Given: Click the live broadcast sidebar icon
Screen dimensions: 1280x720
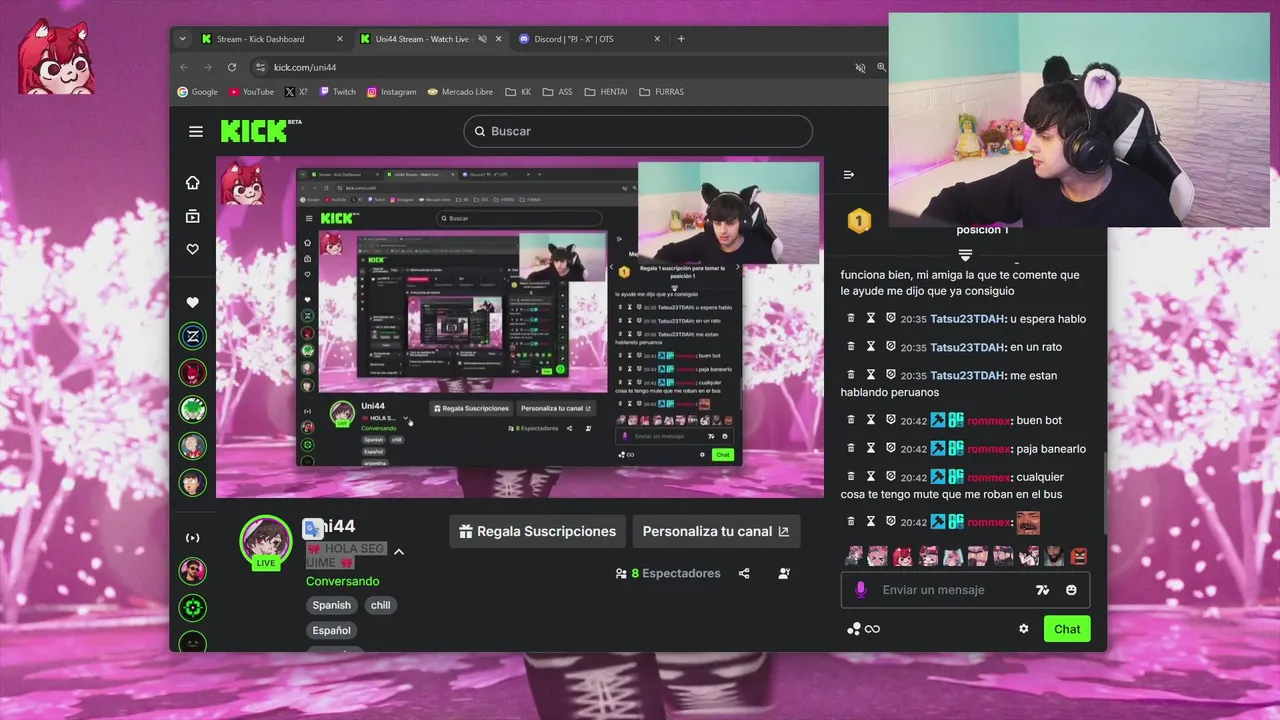Looking at the screenshot, I should click(x=193, y=538).
